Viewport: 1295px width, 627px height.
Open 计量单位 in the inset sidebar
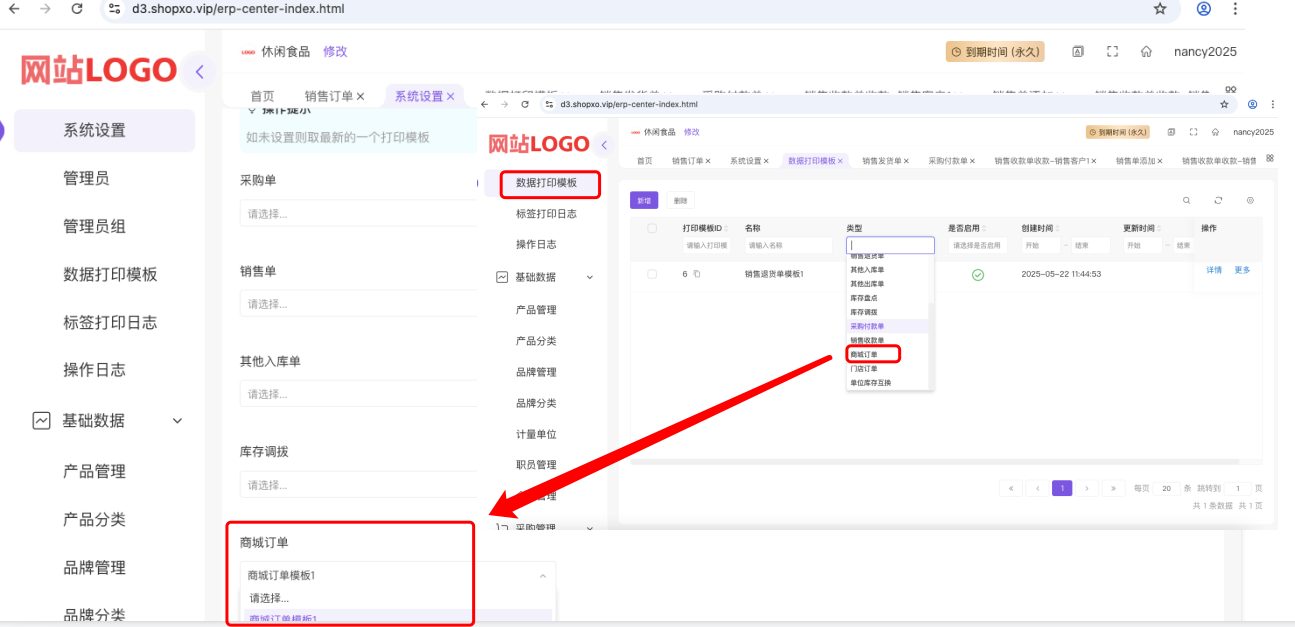pos(536,434)
